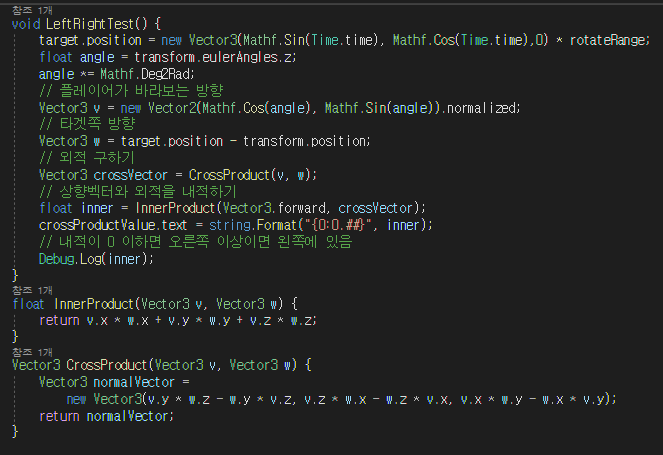The width and height of the screenshot is (663, 455).
Task: Click crossVector in its Vector3 declaration
Action: pos(130,175)
